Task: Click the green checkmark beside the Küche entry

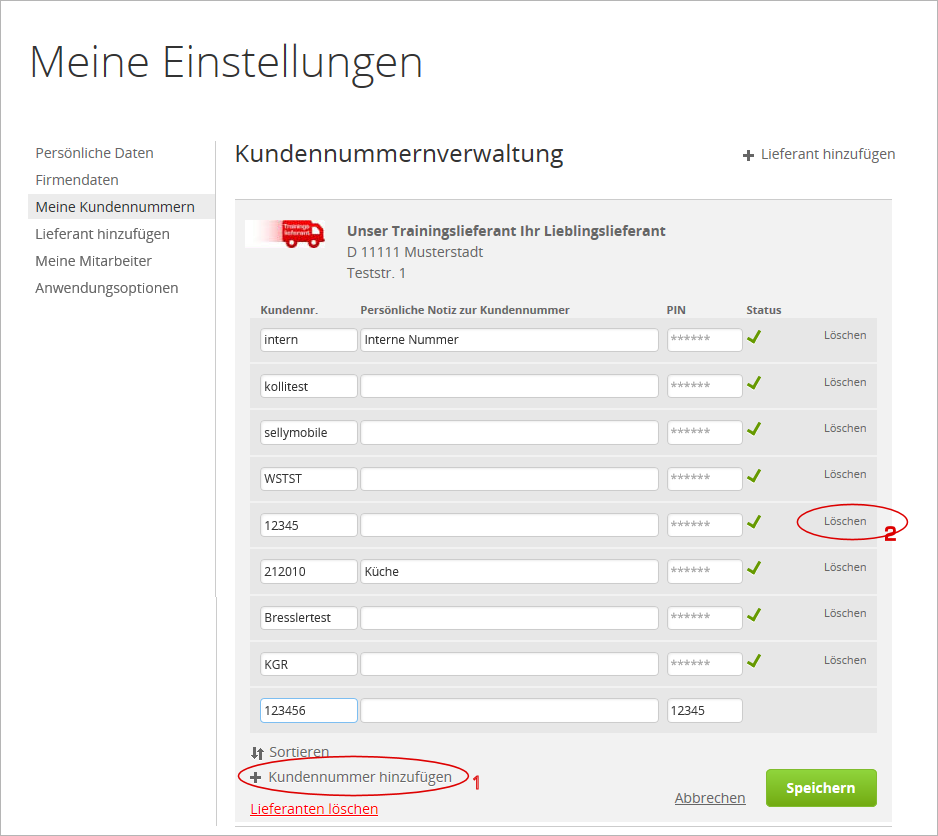Action: pos(755,567)
